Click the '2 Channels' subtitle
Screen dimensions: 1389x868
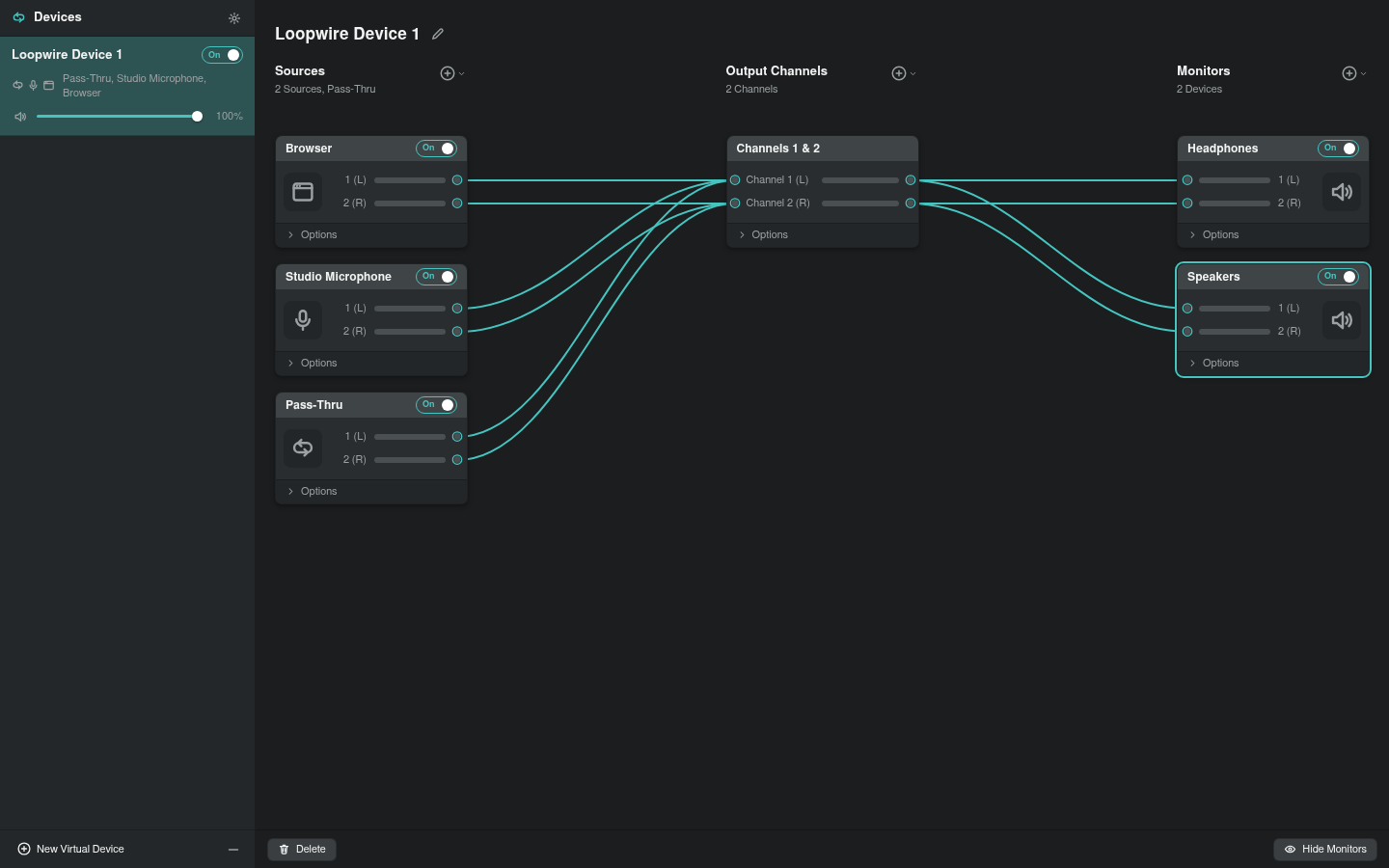(x=751, y=90)
